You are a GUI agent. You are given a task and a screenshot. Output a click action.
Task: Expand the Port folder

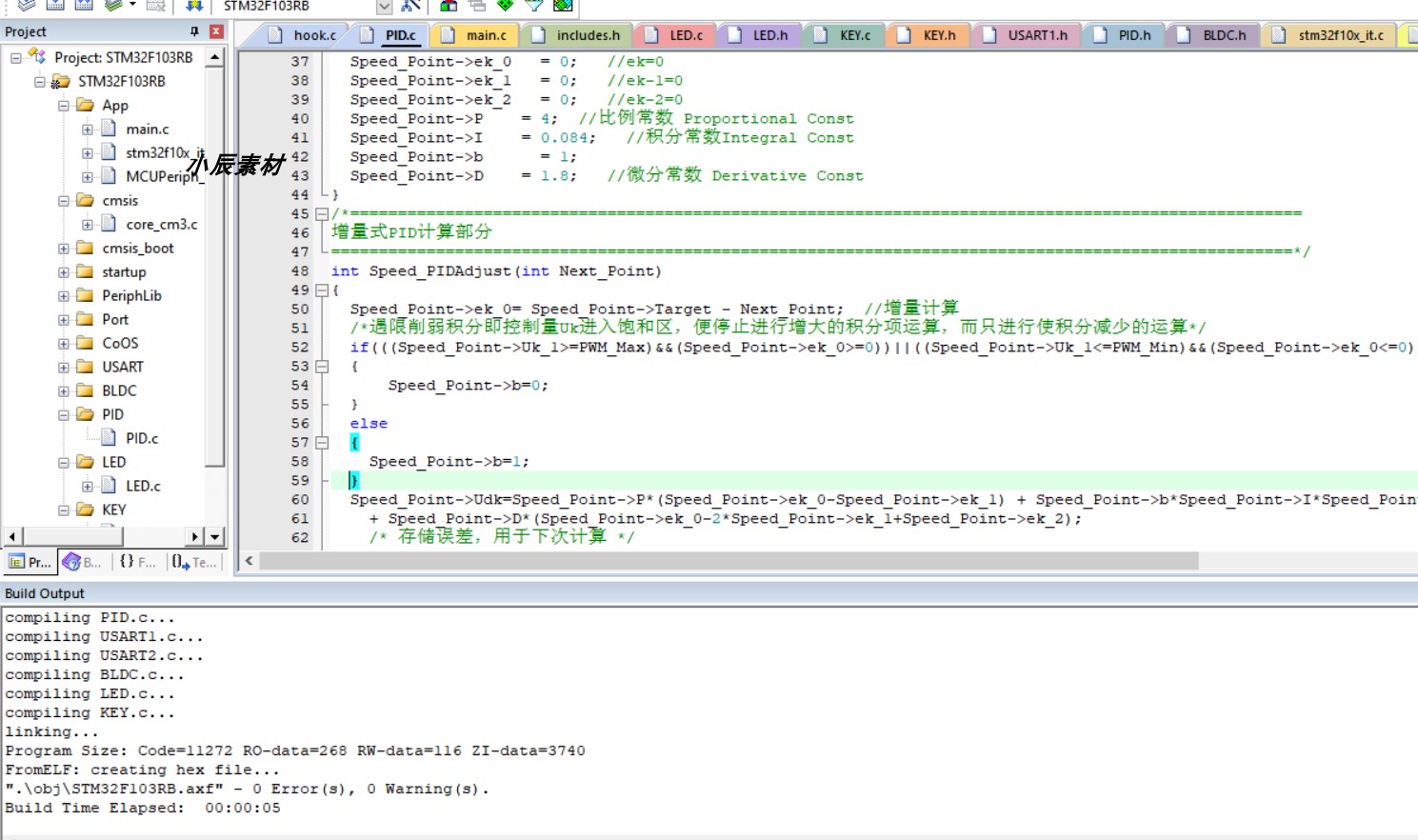click(x=64, y=320)
